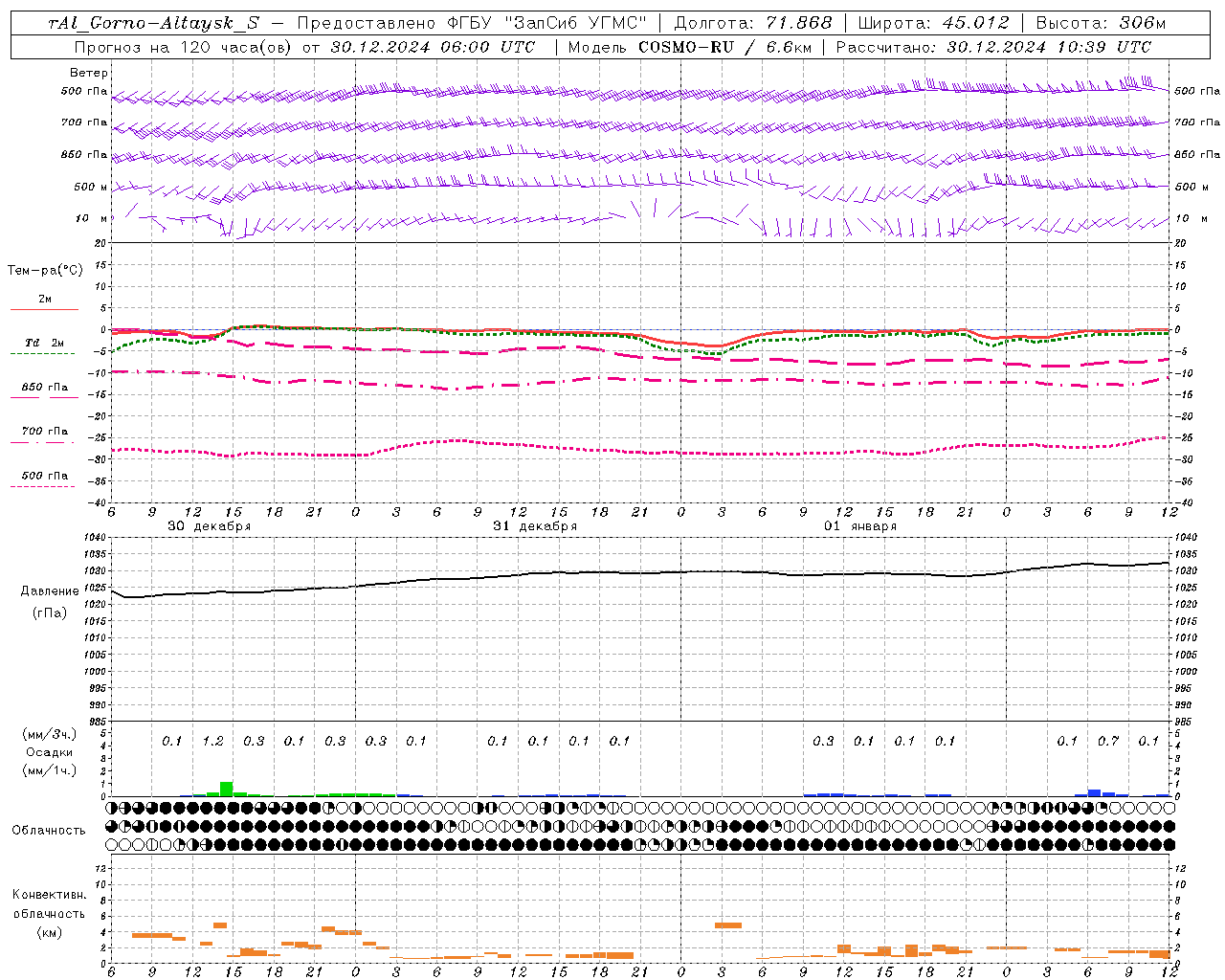Select forecast start time 30.12.2024 06:00 UTC

[x=433, y=47]
